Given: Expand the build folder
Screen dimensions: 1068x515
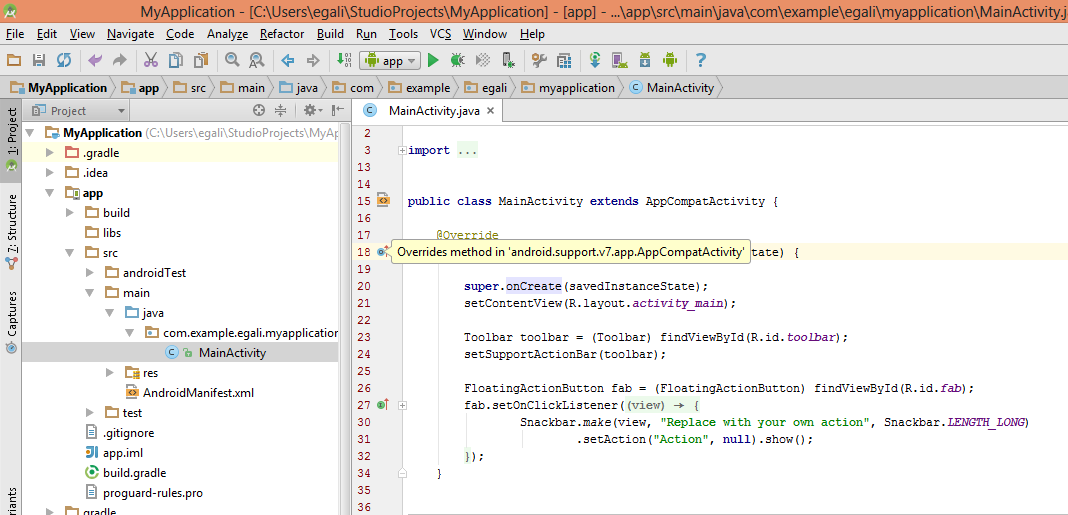Looking at the screenshot, I should click(x=69, y=213).
